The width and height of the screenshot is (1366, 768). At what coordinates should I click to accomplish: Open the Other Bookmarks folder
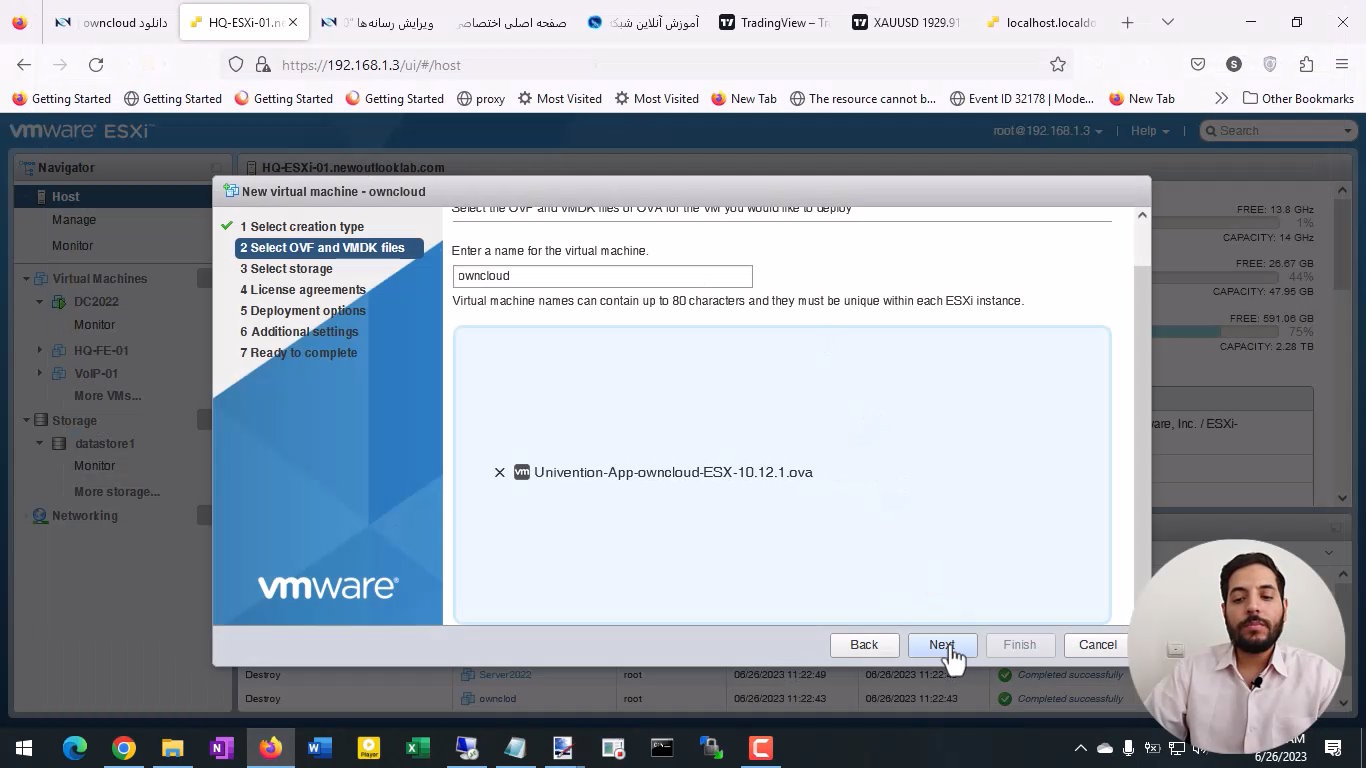pyautogui.click(x=1298, y=98)
